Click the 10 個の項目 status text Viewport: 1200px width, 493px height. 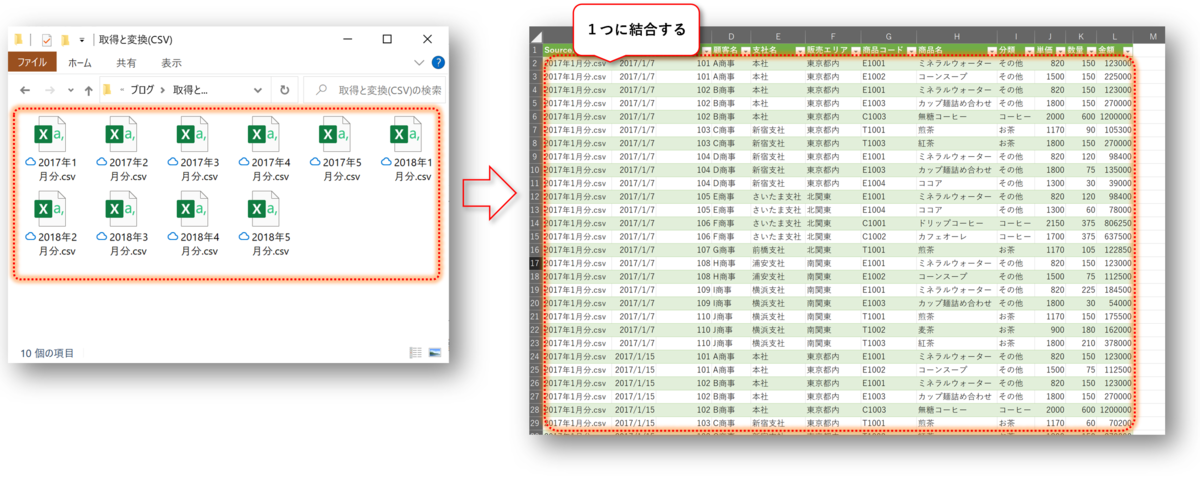[47, 353]
